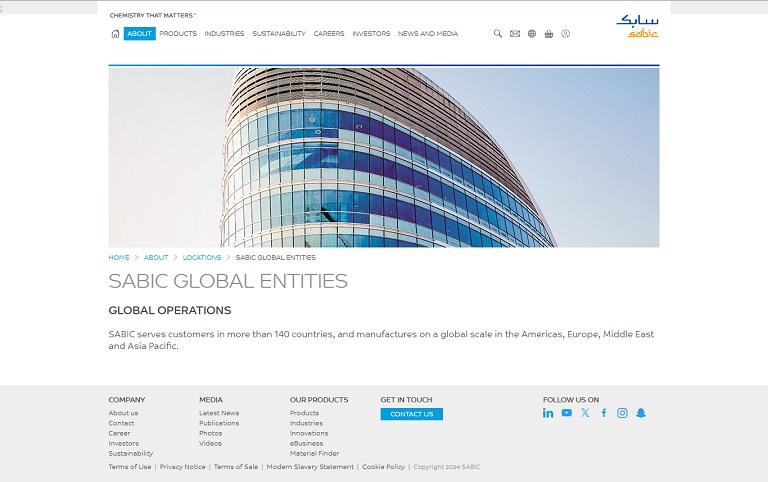Click the Locations breadcrumb link

[x=202, y=258]
